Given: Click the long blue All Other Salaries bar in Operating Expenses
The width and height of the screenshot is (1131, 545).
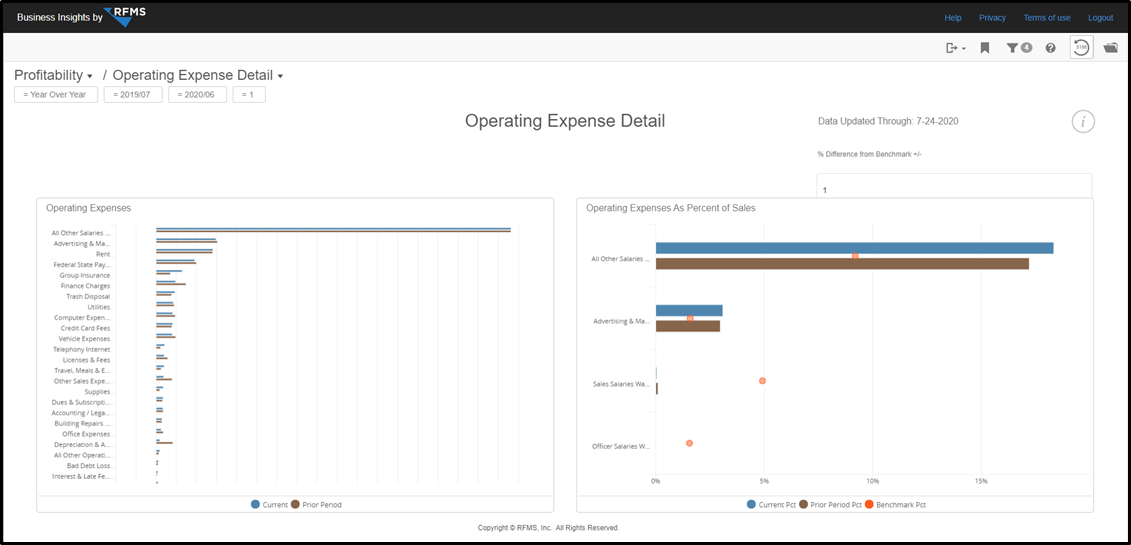Looking at the screenshot, I should pos(333,229).
